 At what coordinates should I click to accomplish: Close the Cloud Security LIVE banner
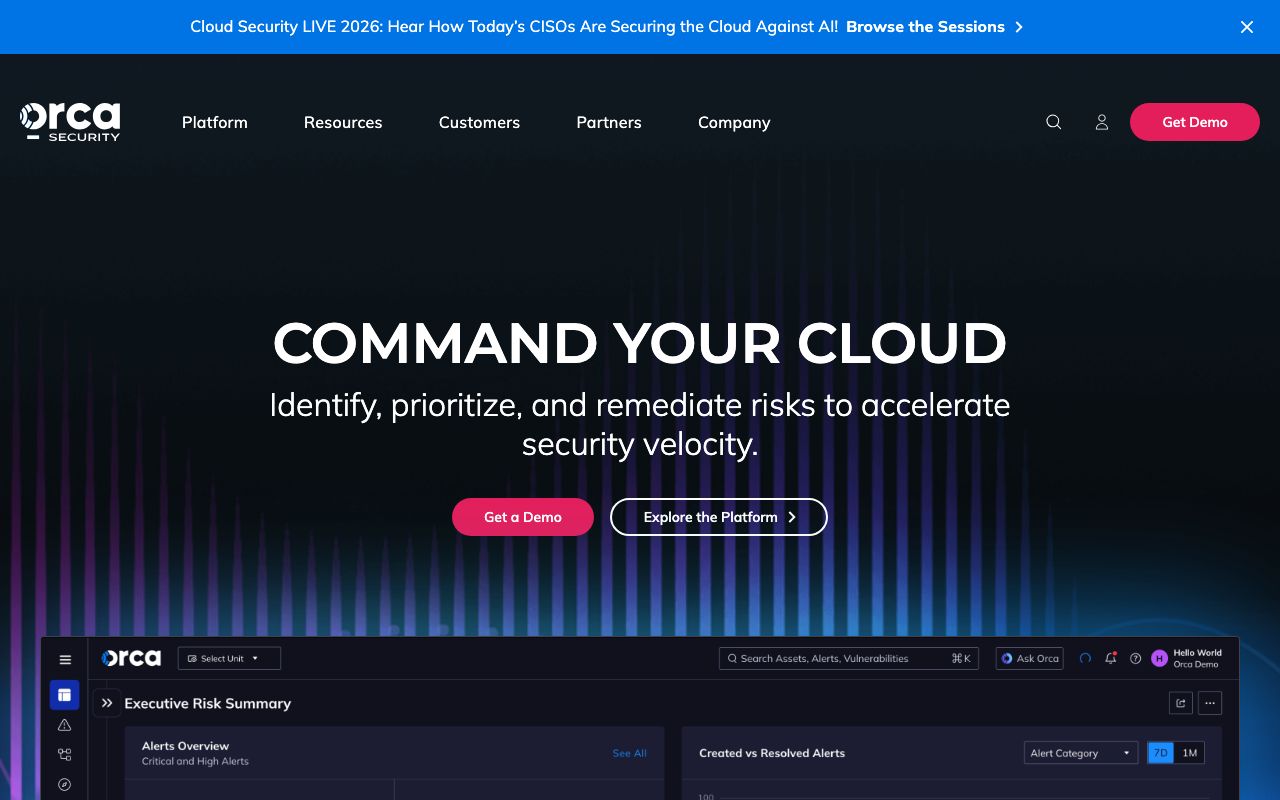(1246, 27)
